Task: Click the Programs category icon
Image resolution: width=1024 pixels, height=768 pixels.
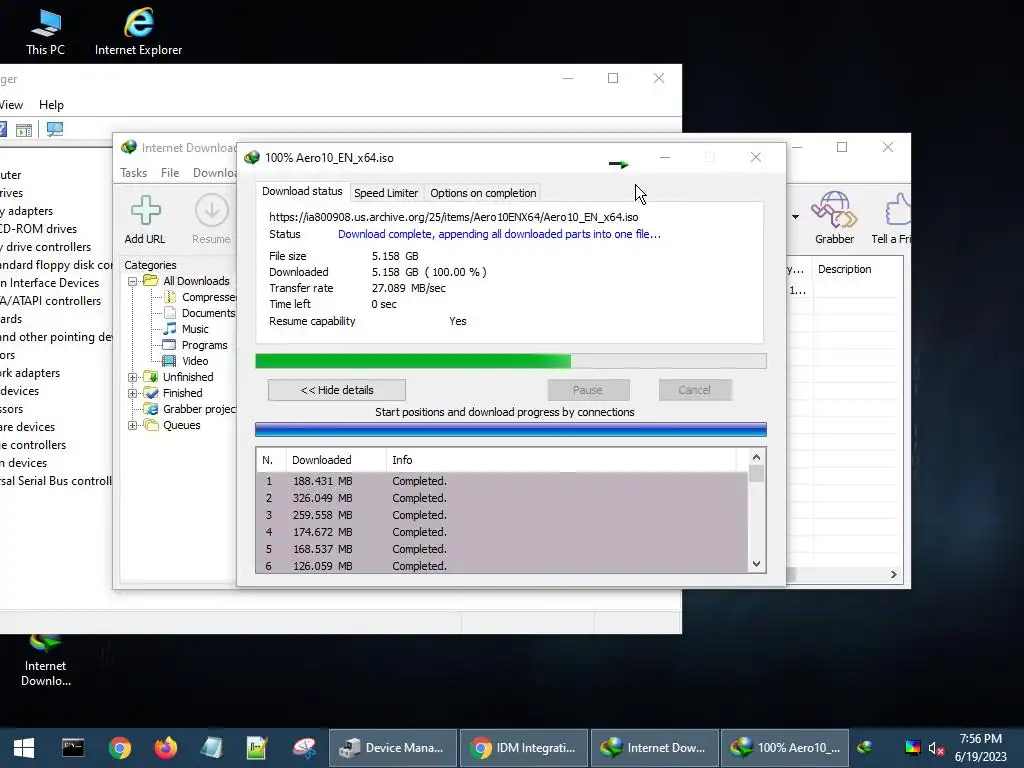Action: tap(169, 345)
